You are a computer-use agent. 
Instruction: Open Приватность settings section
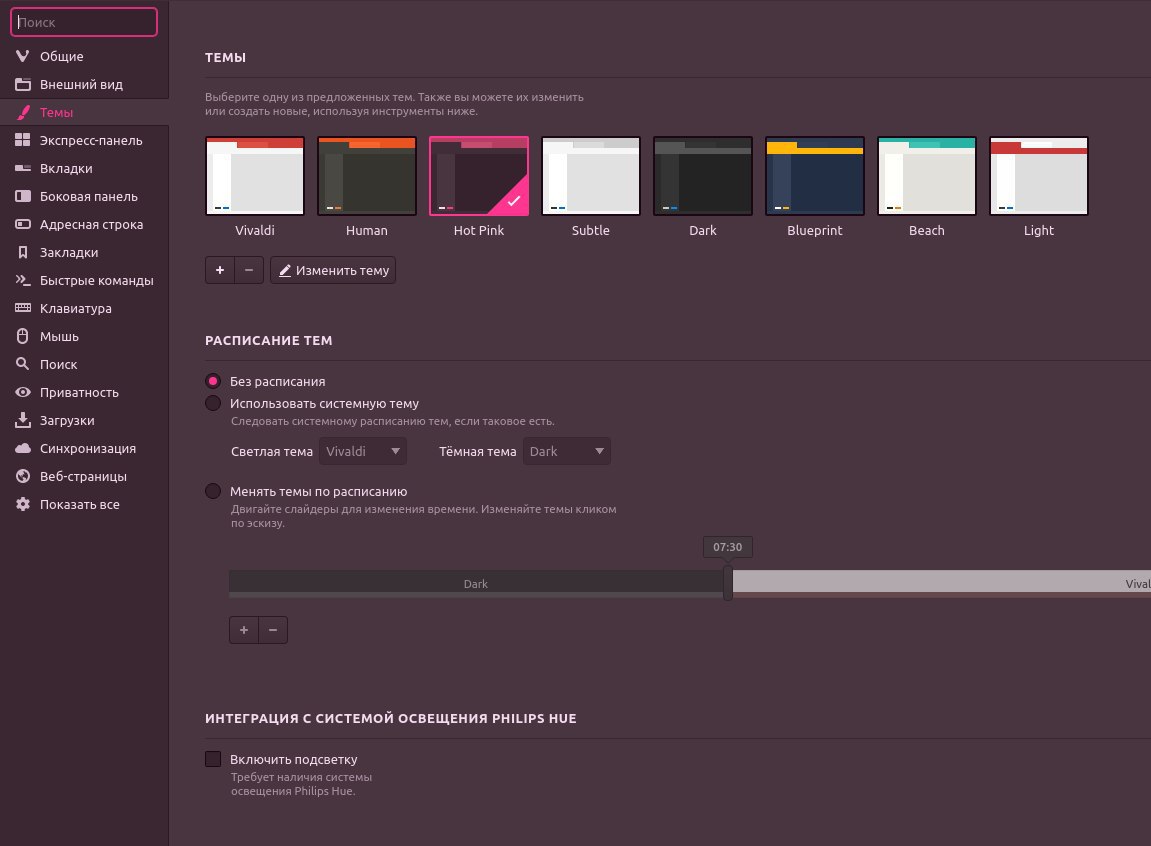point(84,392)
